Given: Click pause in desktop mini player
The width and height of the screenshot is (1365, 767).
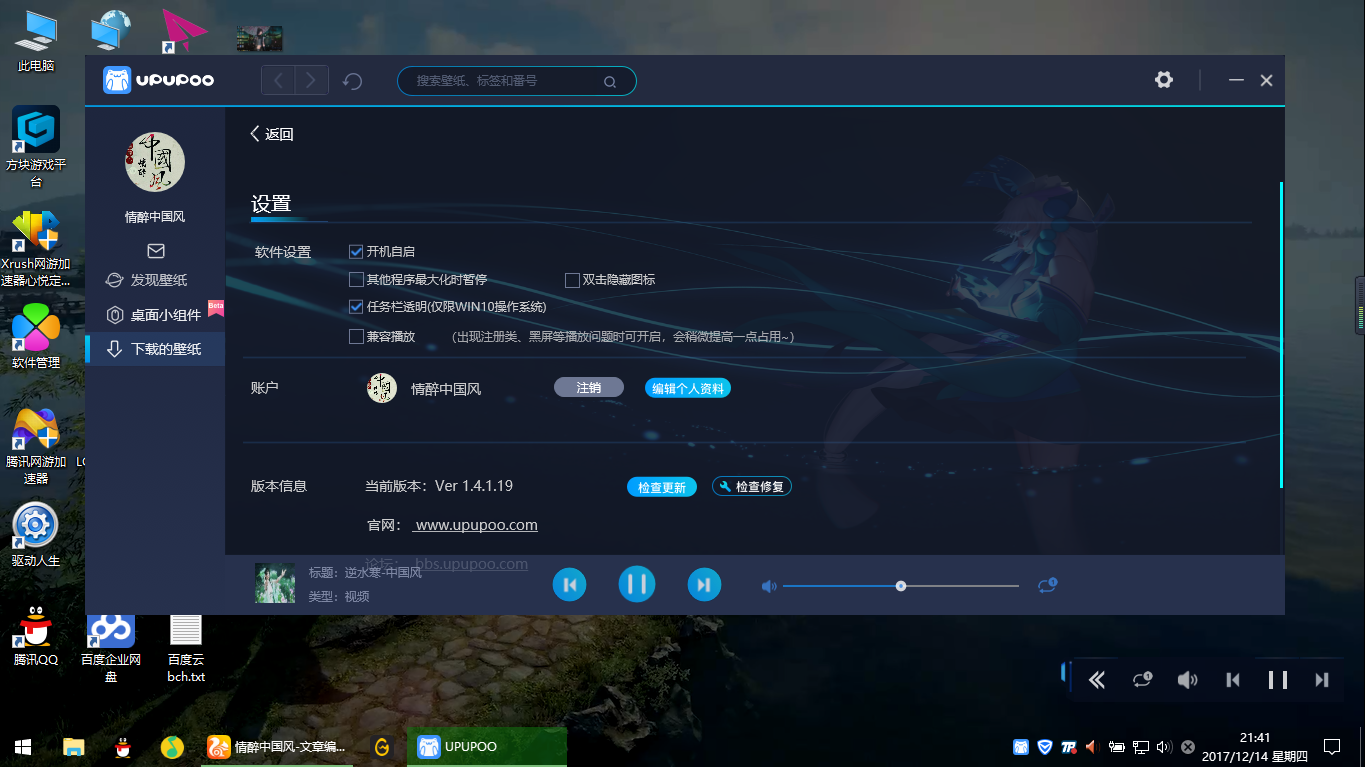Looking at the screenshot, I should click(x=1278, y=680).
